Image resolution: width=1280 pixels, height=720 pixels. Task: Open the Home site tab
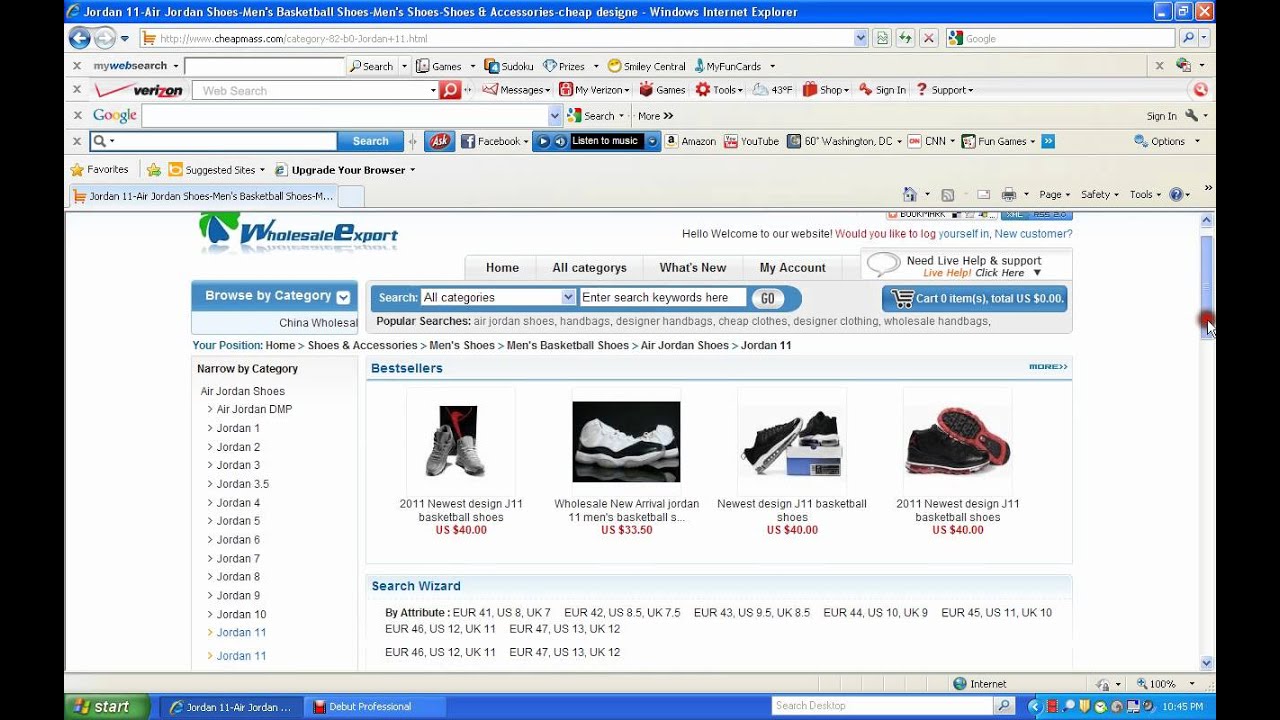[502, 268]
